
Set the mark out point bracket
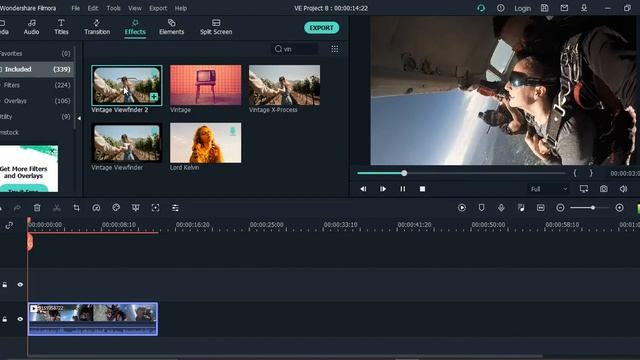click(x=591, y=173)
